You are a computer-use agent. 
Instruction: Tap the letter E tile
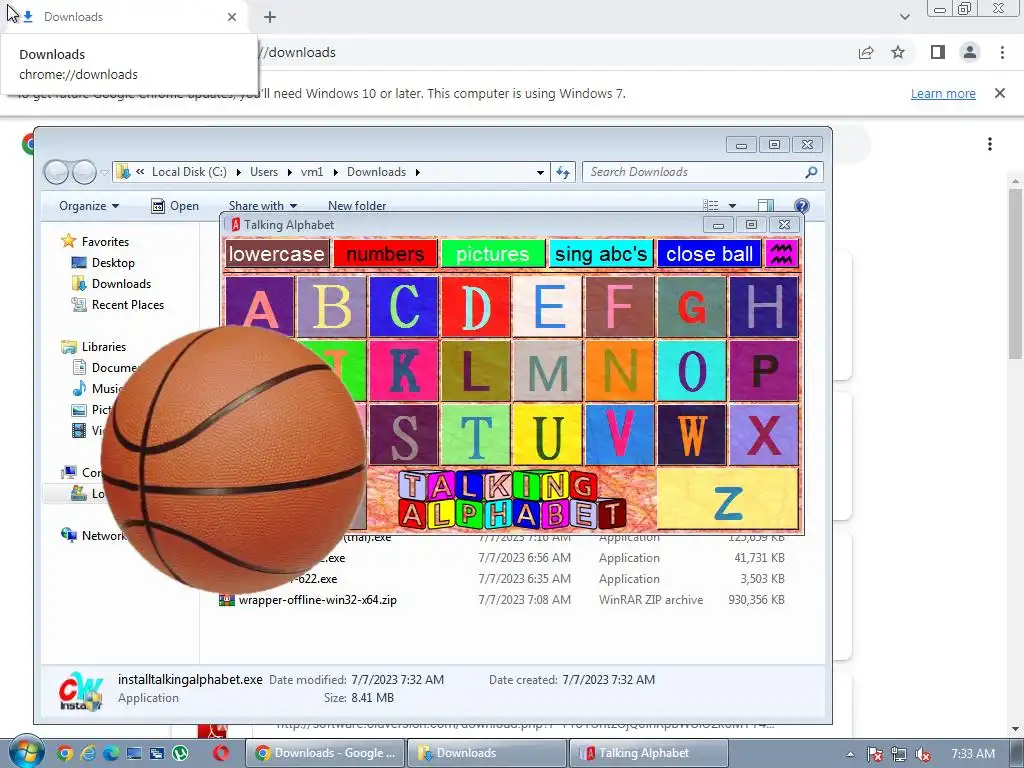click(548, 306)
